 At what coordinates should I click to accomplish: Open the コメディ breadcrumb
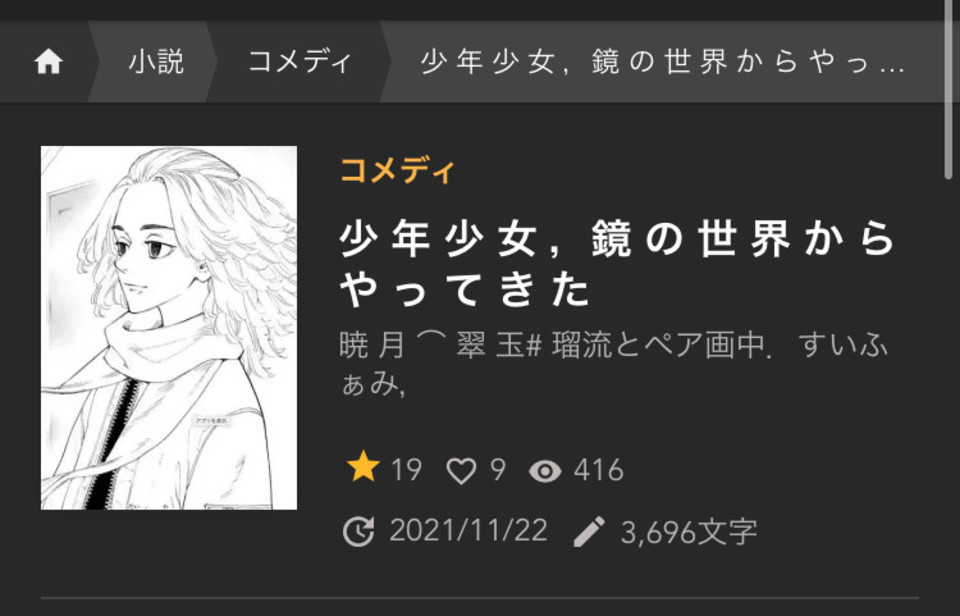pos(299,62)
